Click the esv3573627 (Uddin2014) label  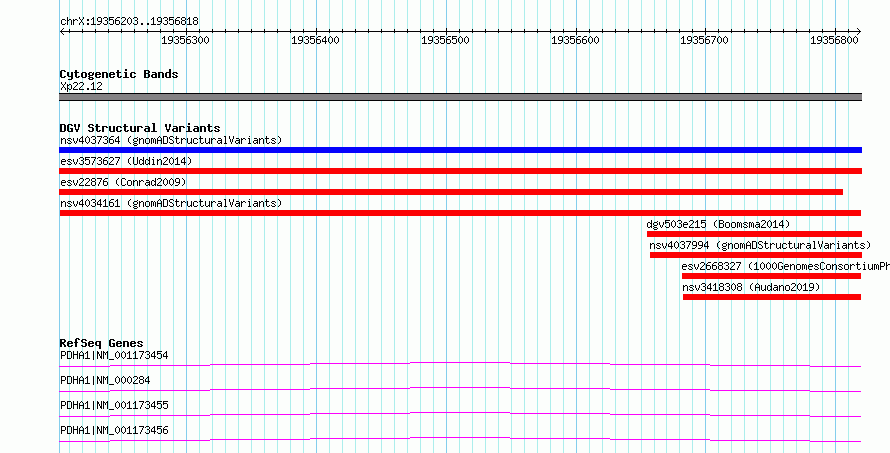126,161
